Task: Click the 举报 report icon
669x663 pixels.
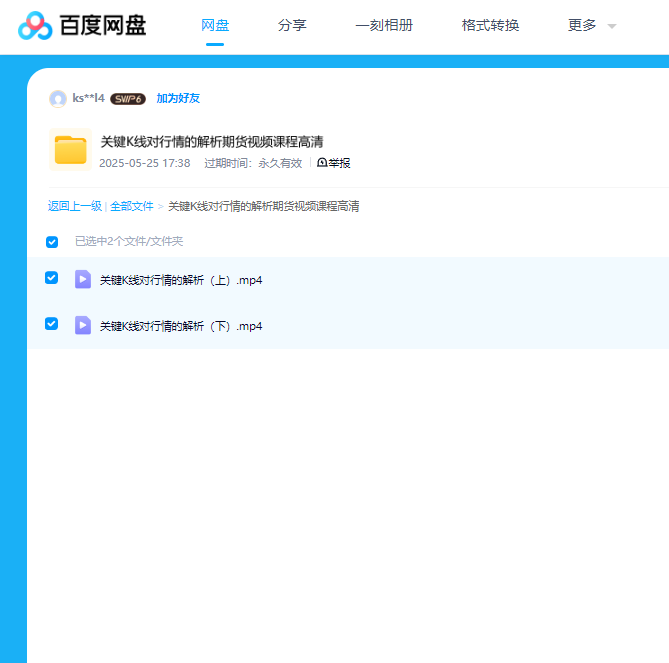Action: coord(323,163)
